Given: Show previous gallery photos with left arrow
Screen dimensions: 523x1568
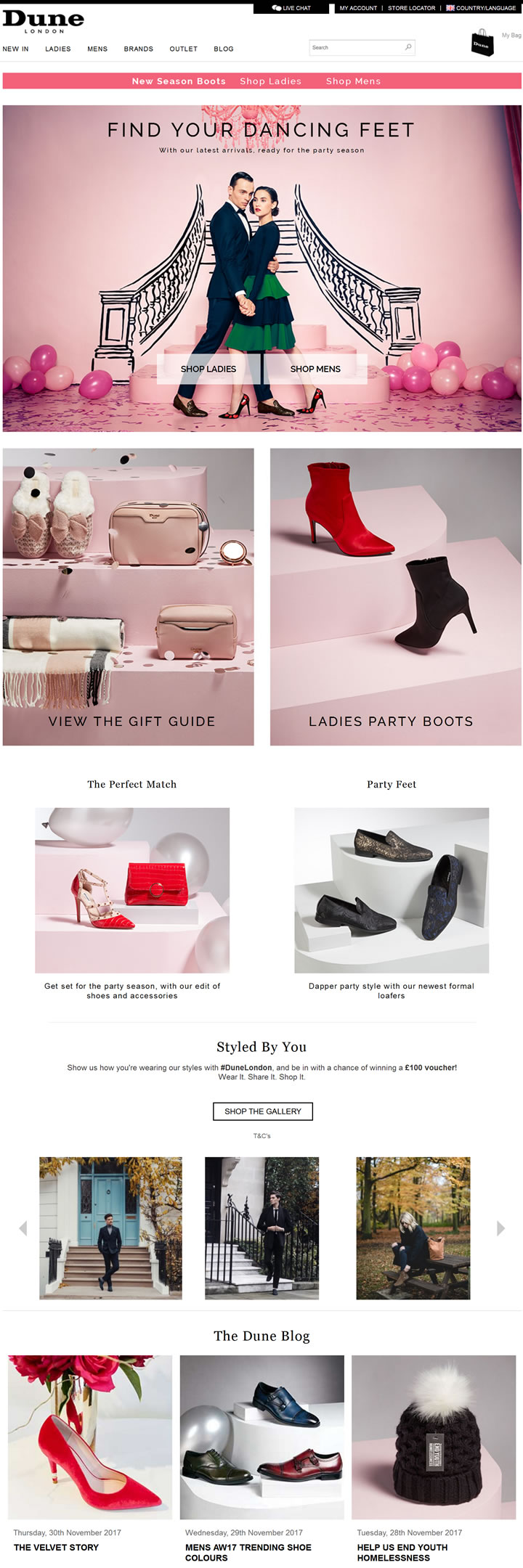Looking at the screenshot, I should coord(23,1228).
